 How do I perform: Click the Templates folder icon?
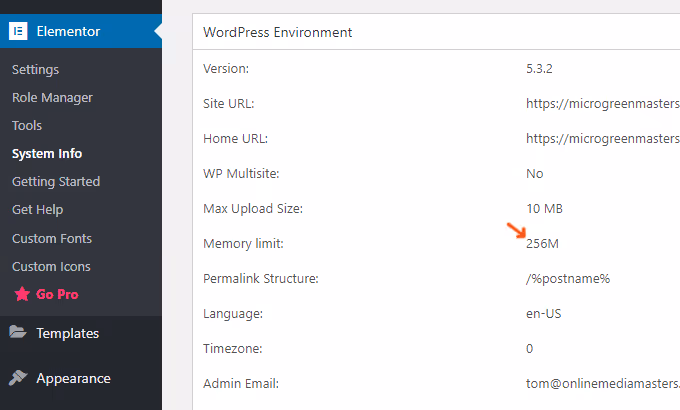[18, 332]
